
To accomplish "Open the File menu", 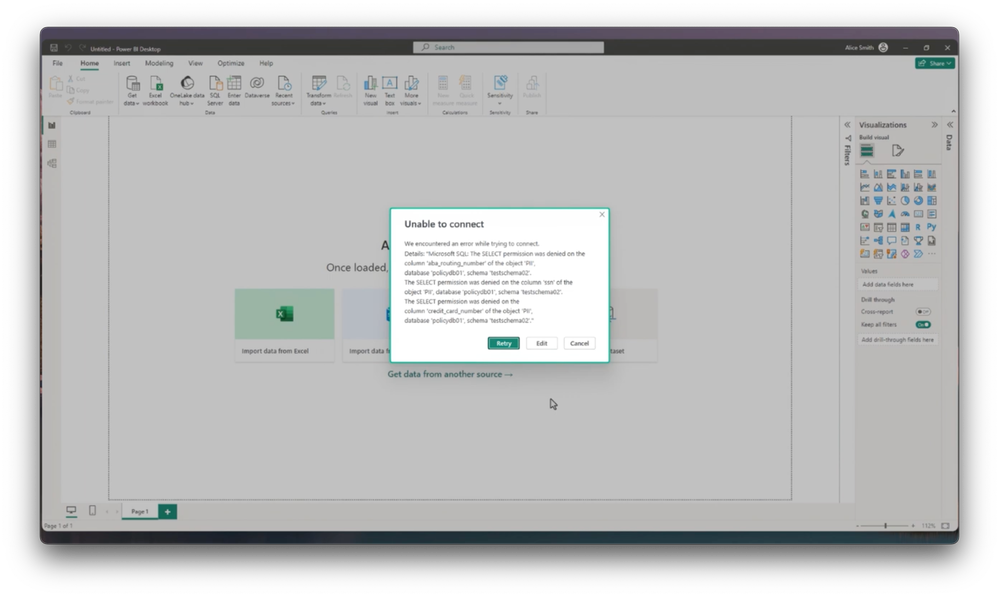I will pyautogui.click(x=57, y=63).
